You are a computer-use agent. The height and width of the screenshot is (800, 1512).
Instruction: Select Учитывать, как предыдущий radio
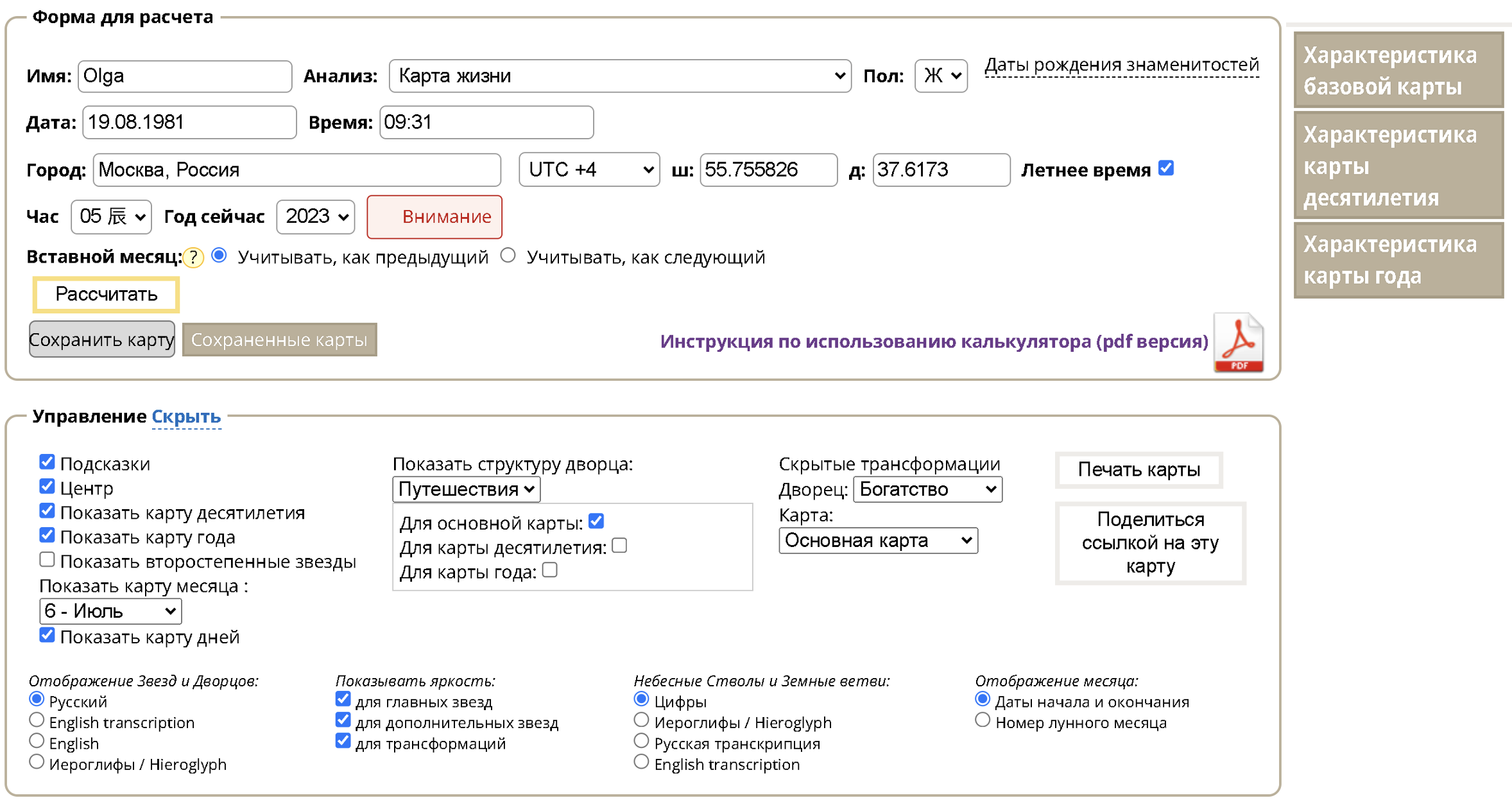click(x=219, y=256)
